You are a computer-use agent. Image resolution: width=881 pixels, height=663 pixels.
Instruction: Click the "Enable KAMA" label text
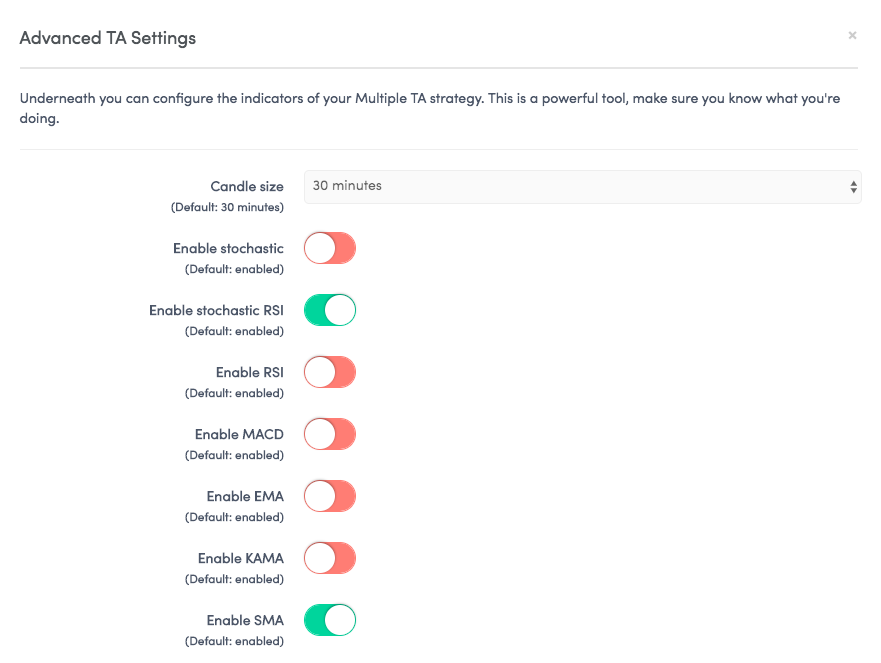241,558
